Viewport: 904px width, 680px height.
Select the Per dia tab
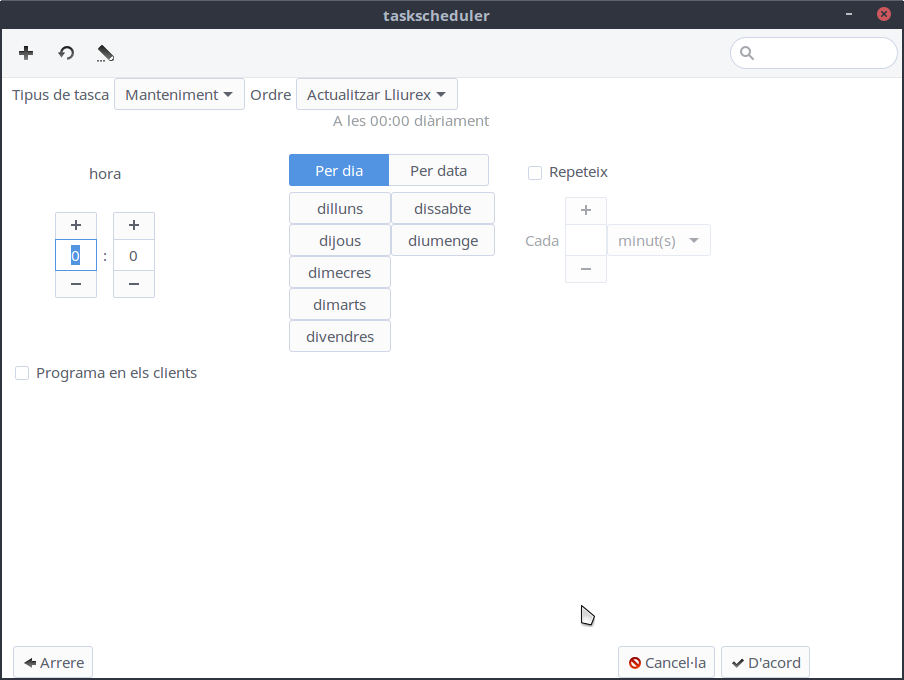(339, 171)
